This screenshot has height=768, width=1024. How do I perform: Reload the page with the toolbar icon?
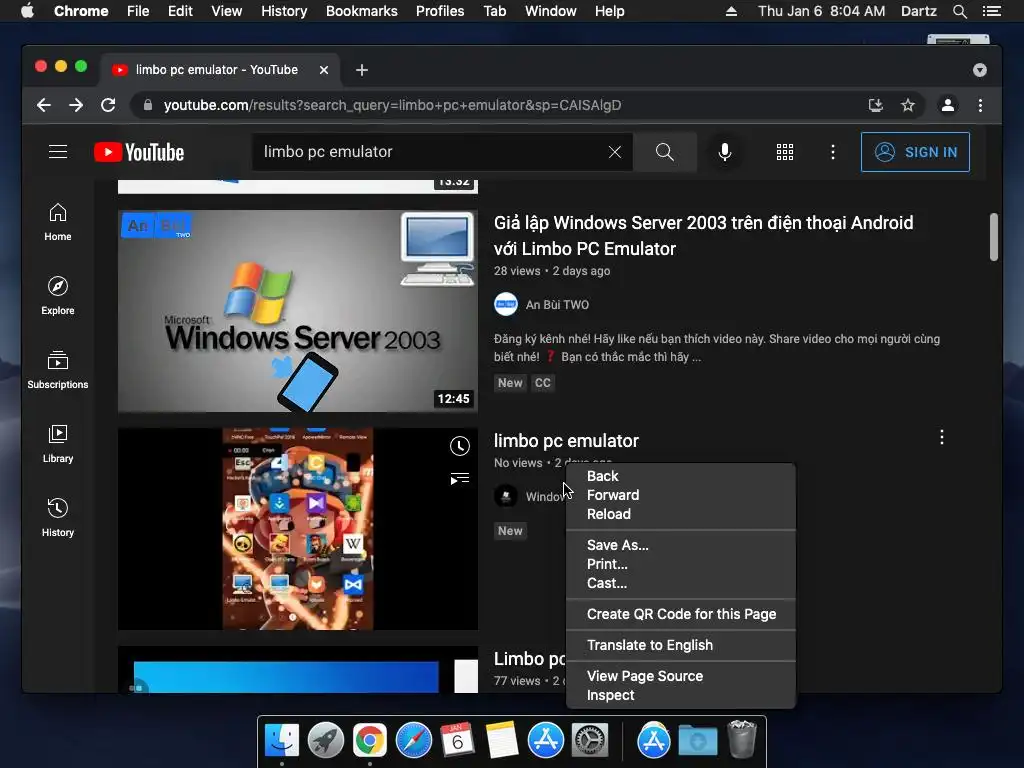tap(108, 105)
